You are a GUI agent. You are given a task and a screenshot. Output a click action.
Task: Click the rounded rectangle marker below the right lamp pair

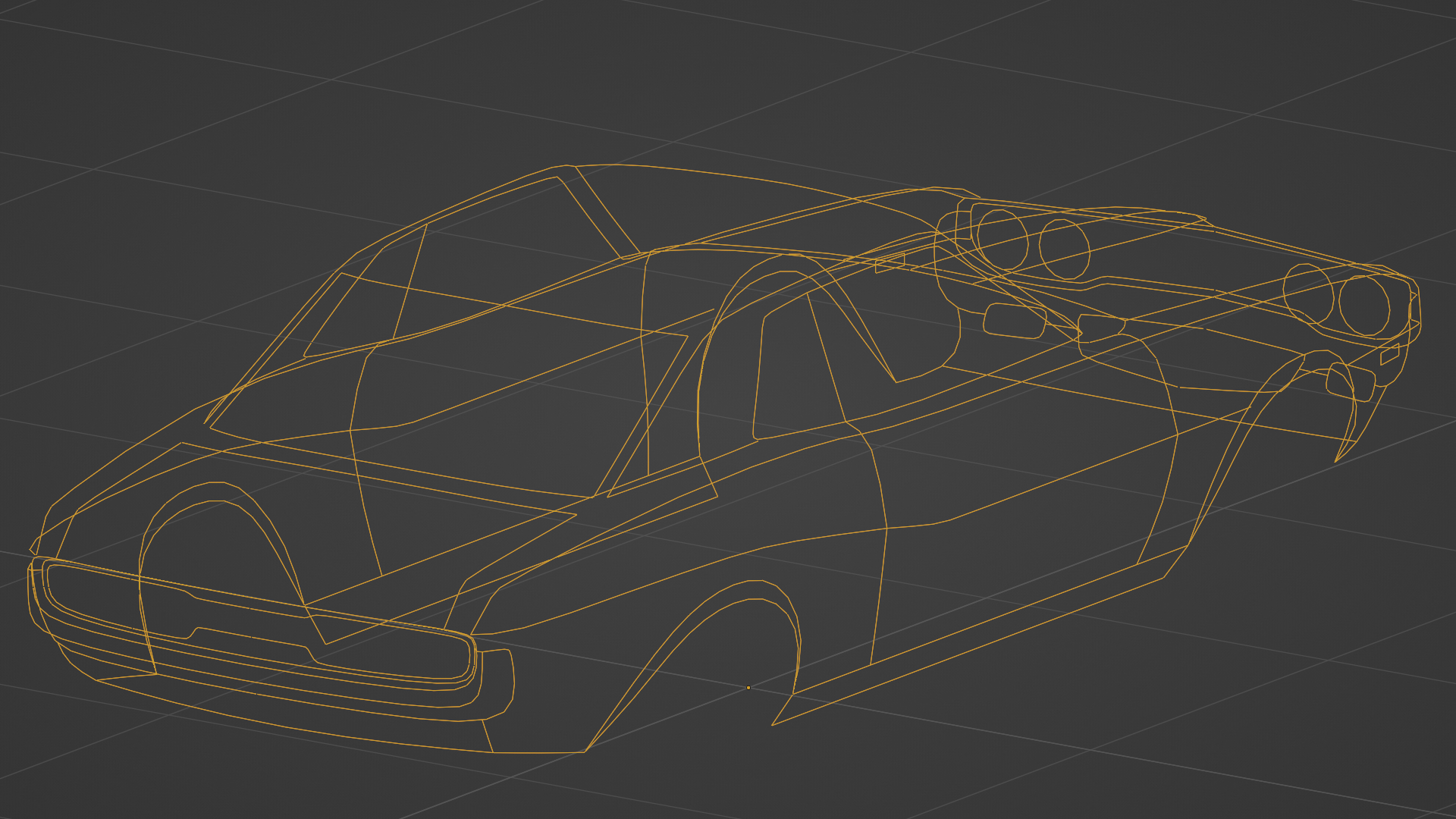point(1350,384)
